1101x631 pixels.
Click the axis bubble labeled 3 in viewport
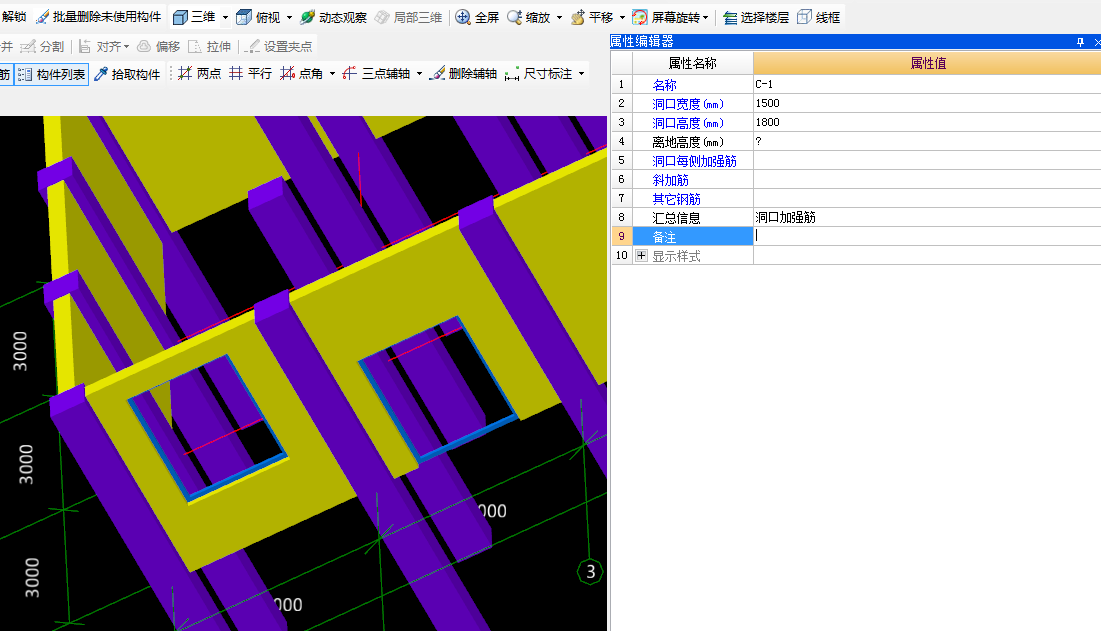click(591, 572)
